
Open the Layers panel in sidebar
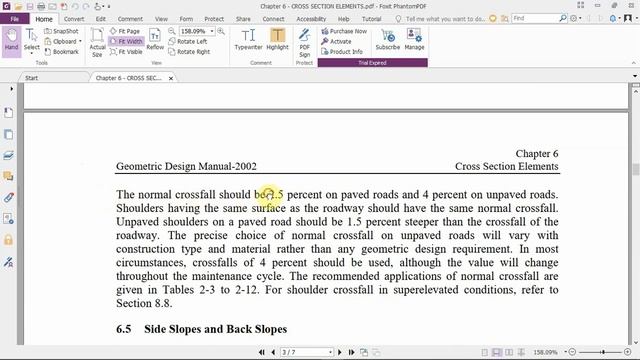8,155
